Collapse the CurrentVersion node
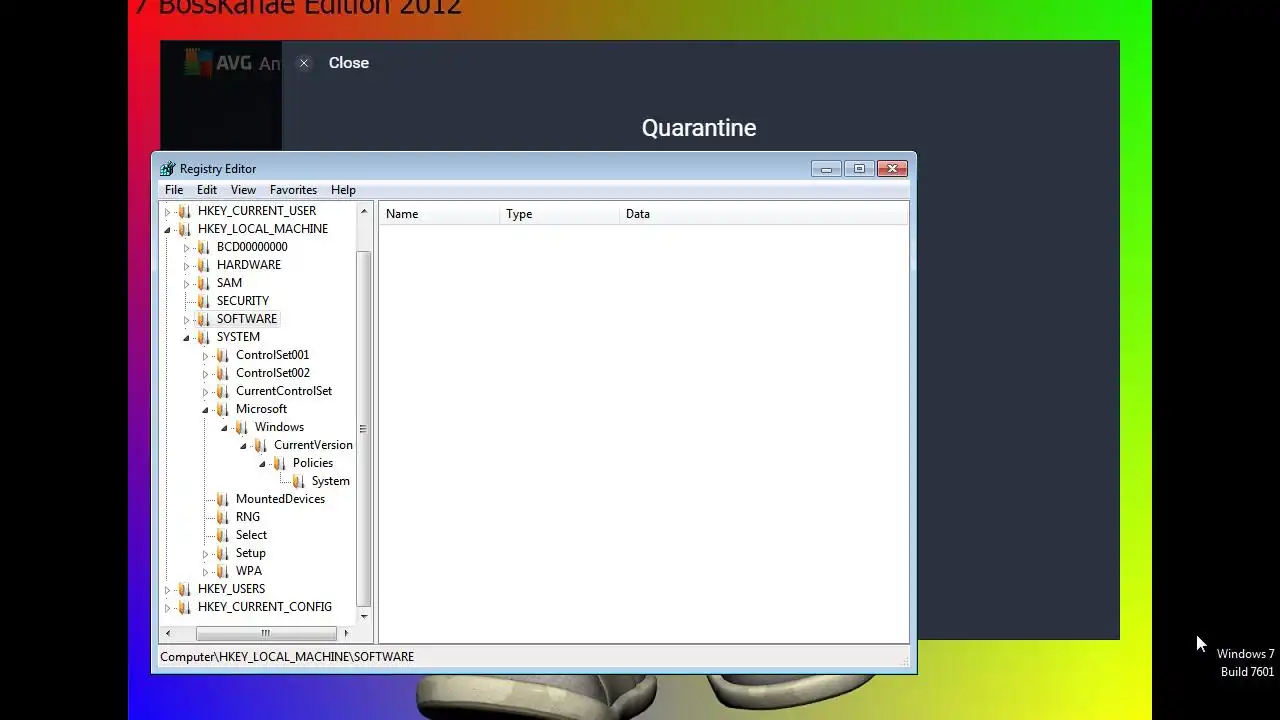Viewport: 1280px width, 720px height. (244, 445)
